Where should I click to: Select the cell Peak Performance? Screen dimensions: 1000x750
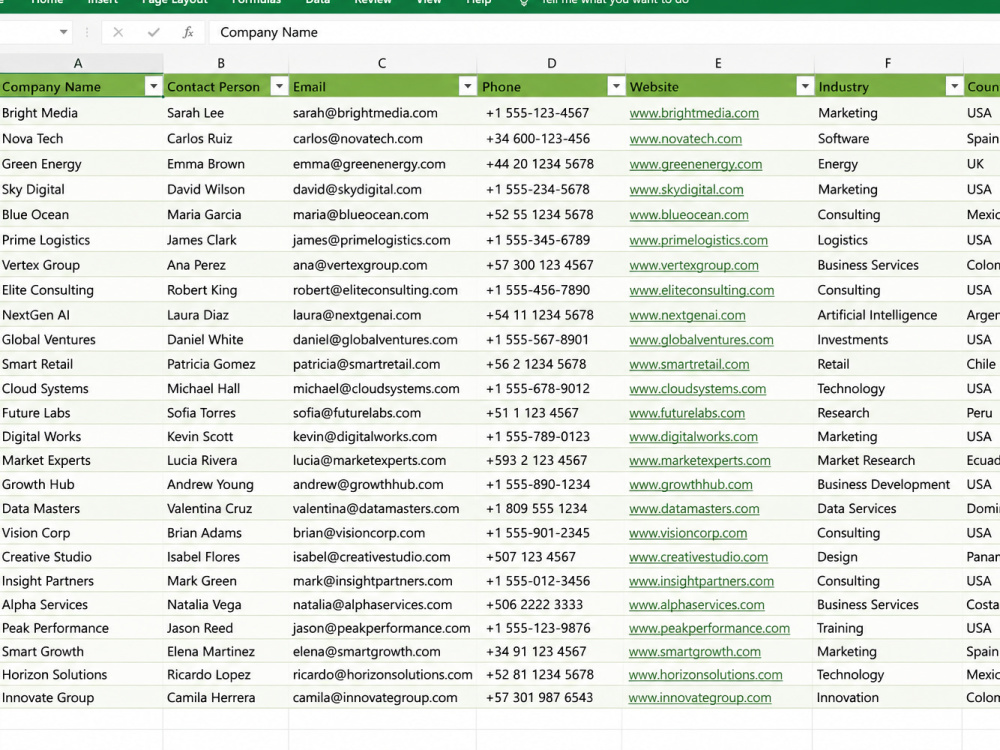click(82, 628)
